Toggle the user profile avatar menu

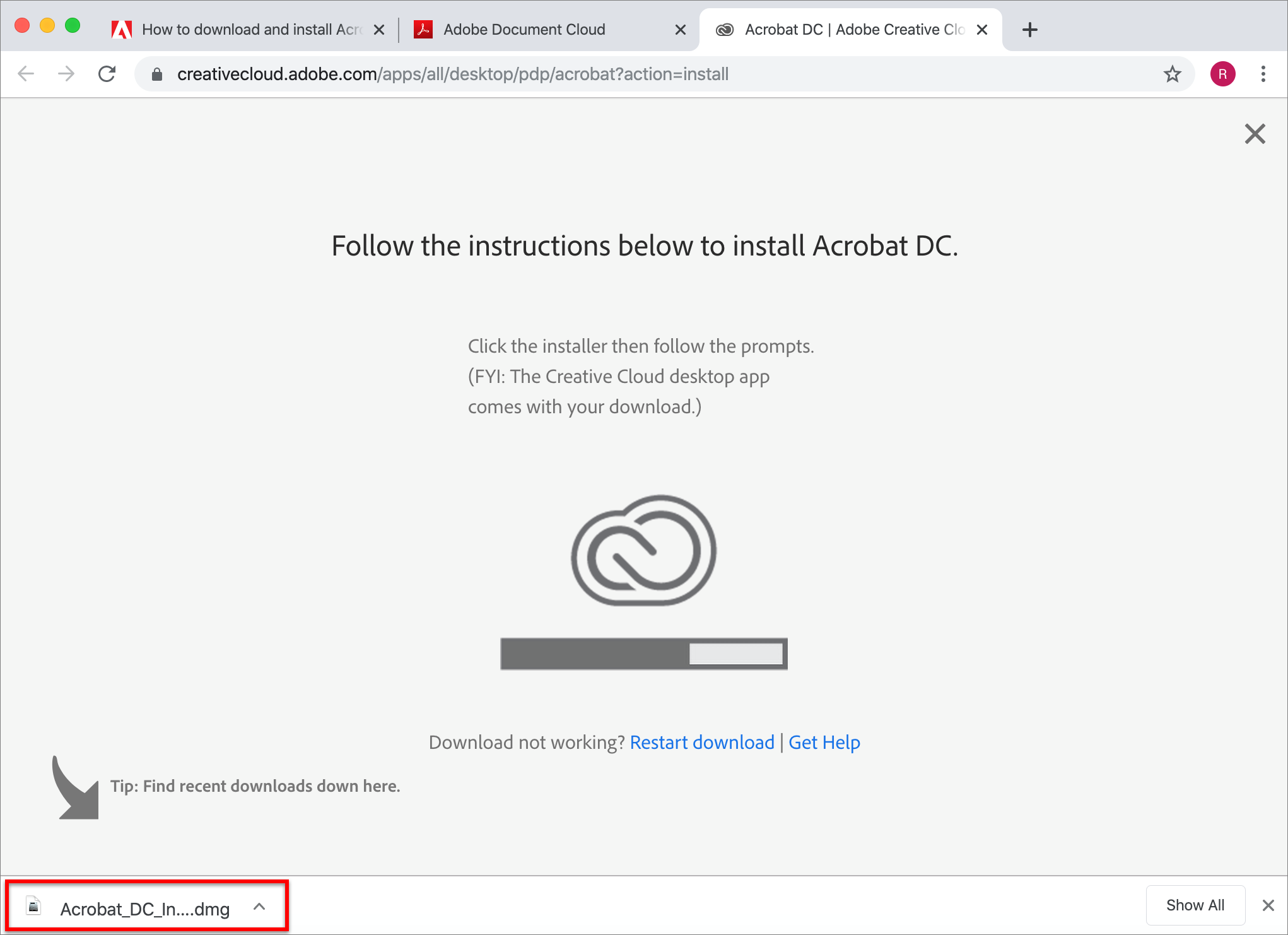tap(1223, 74)
